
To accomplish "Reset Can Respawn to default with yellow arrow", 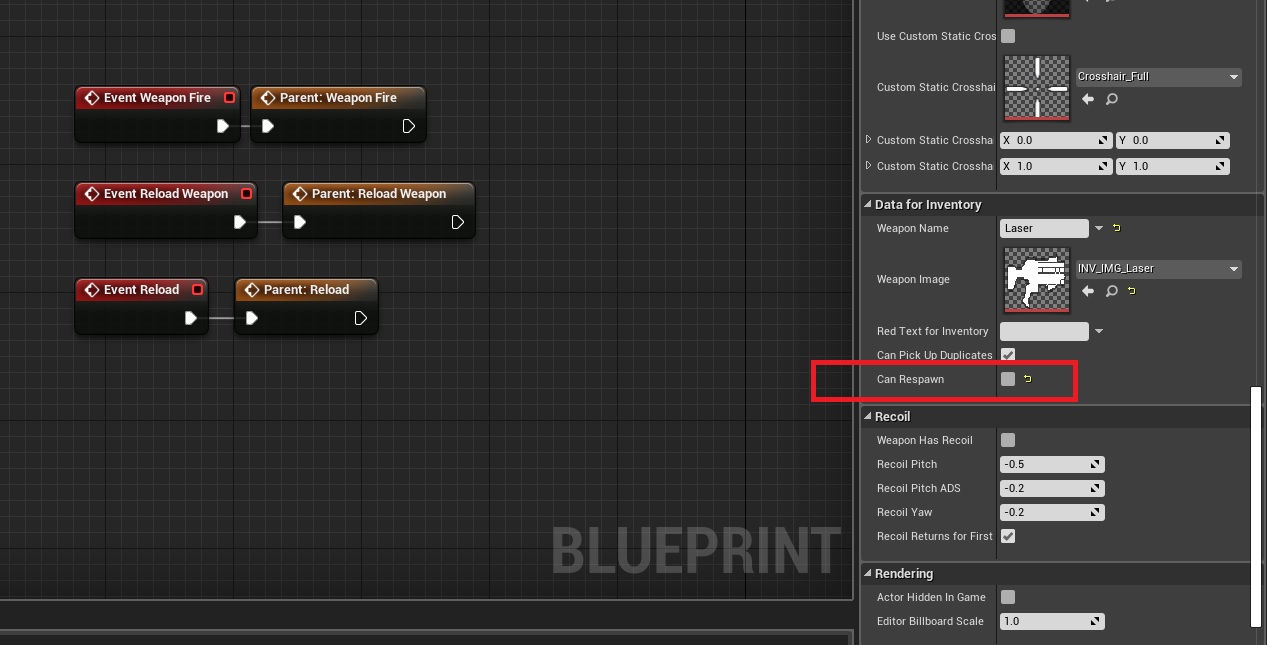I will pyautogui.click(x=1027, y=379).
